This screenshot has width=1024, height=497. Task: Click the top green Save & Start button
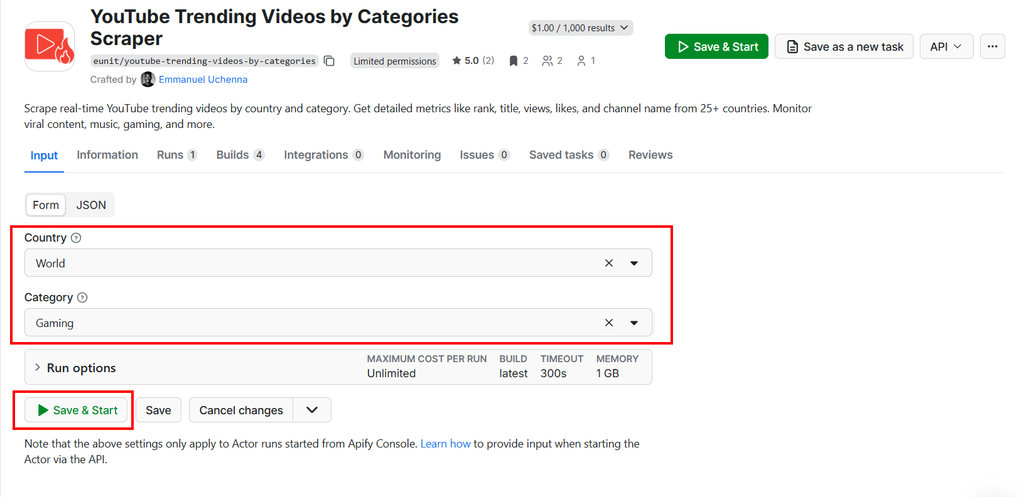[716, 46]
